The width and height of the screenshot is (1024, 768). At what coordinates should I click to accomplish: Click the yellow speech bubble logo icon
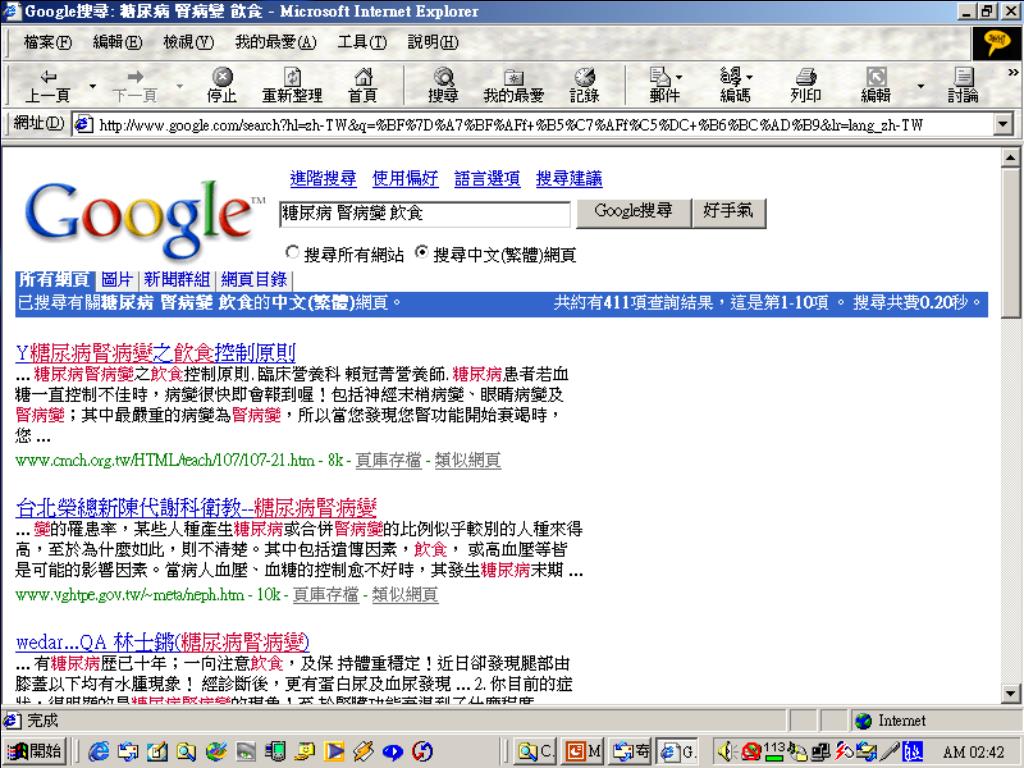997,42
